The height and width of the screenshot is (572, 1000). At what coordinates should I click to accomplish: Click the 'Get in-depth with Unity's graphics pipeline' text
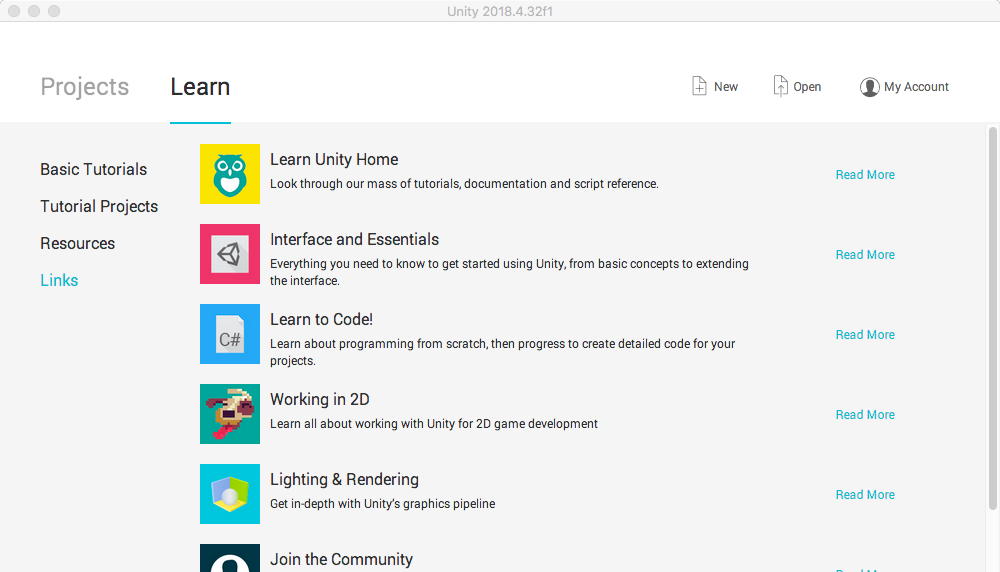[x=383, y=504]
